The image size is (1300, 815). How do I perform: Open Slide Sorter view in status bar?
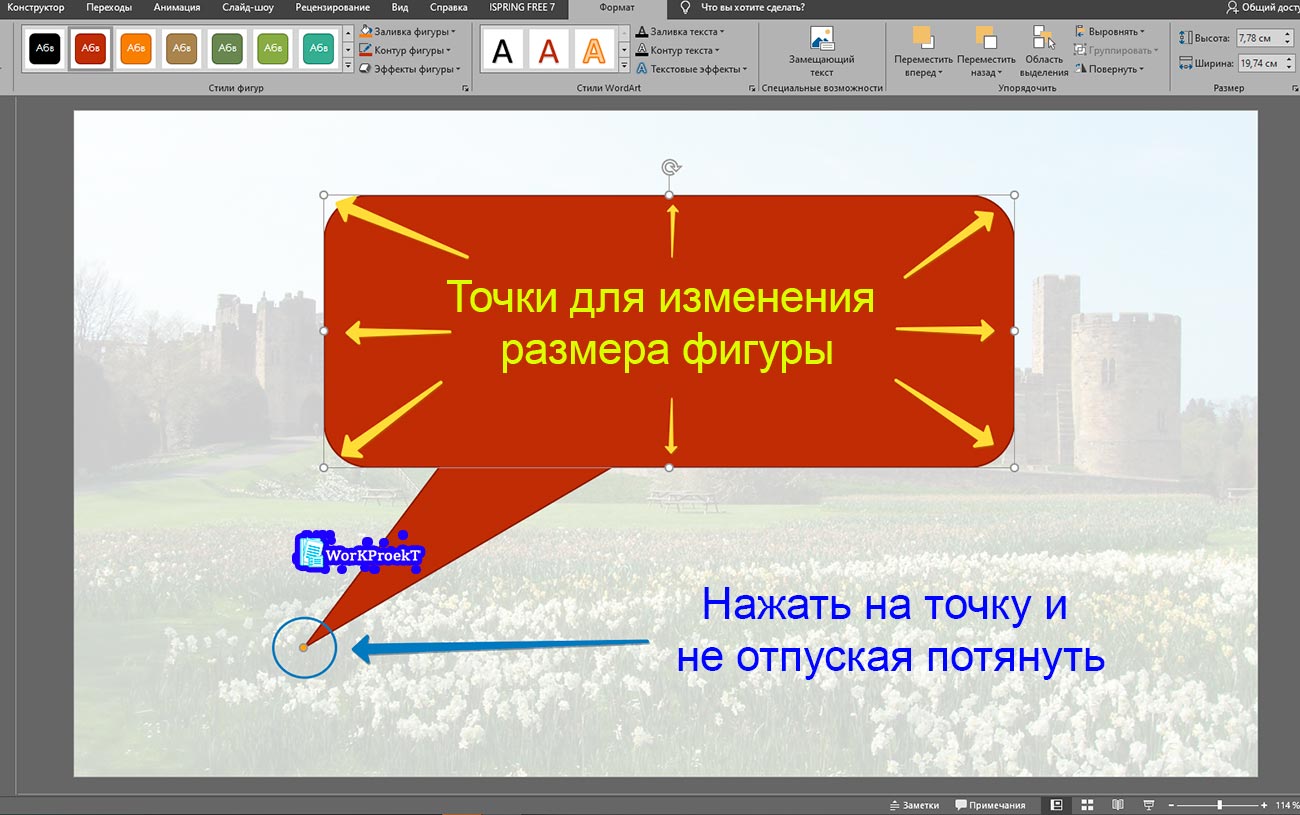[1085, 803]
